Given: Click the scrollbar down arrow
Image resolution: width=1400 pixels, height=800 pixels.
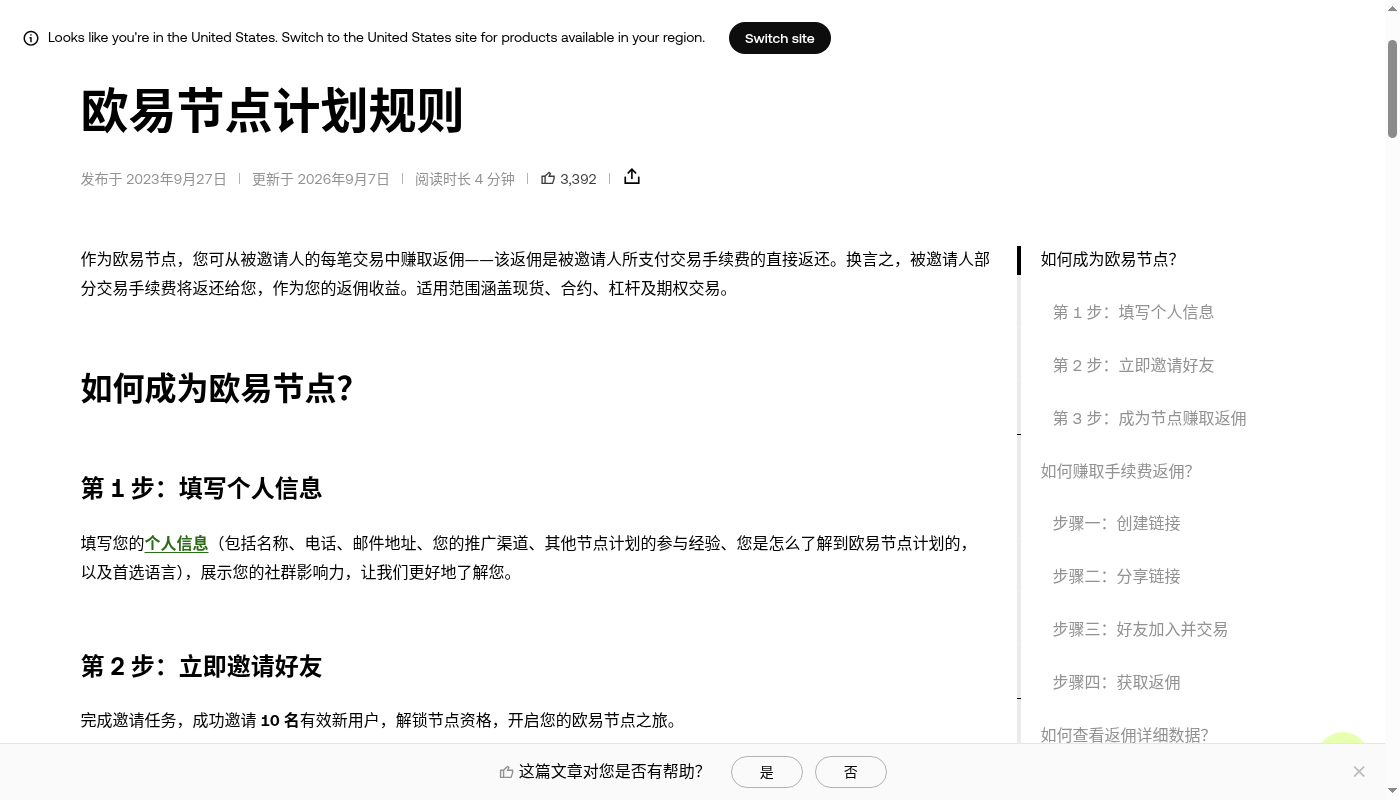Looking at the screenshot, I should (x=1392, y=792).
